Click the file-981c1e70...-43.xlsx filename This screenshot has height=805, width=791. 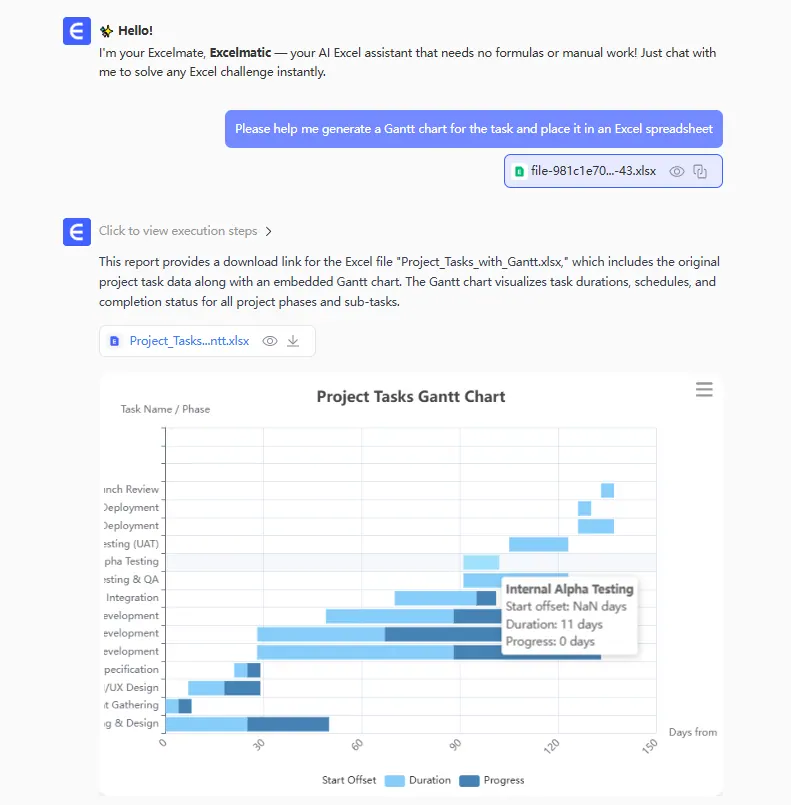(x=593, y=171)
